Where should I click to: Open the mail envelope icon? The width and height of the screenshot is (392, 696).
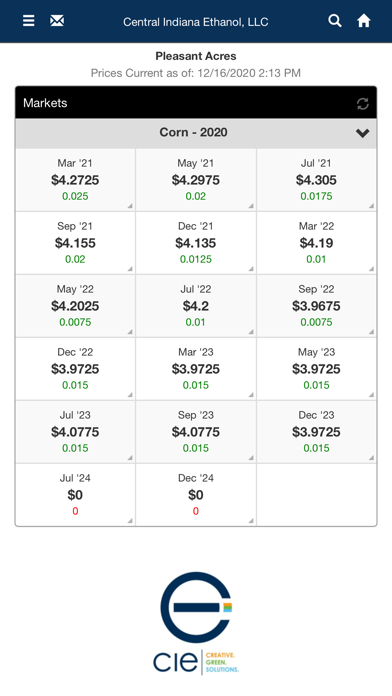pos(57,20)
